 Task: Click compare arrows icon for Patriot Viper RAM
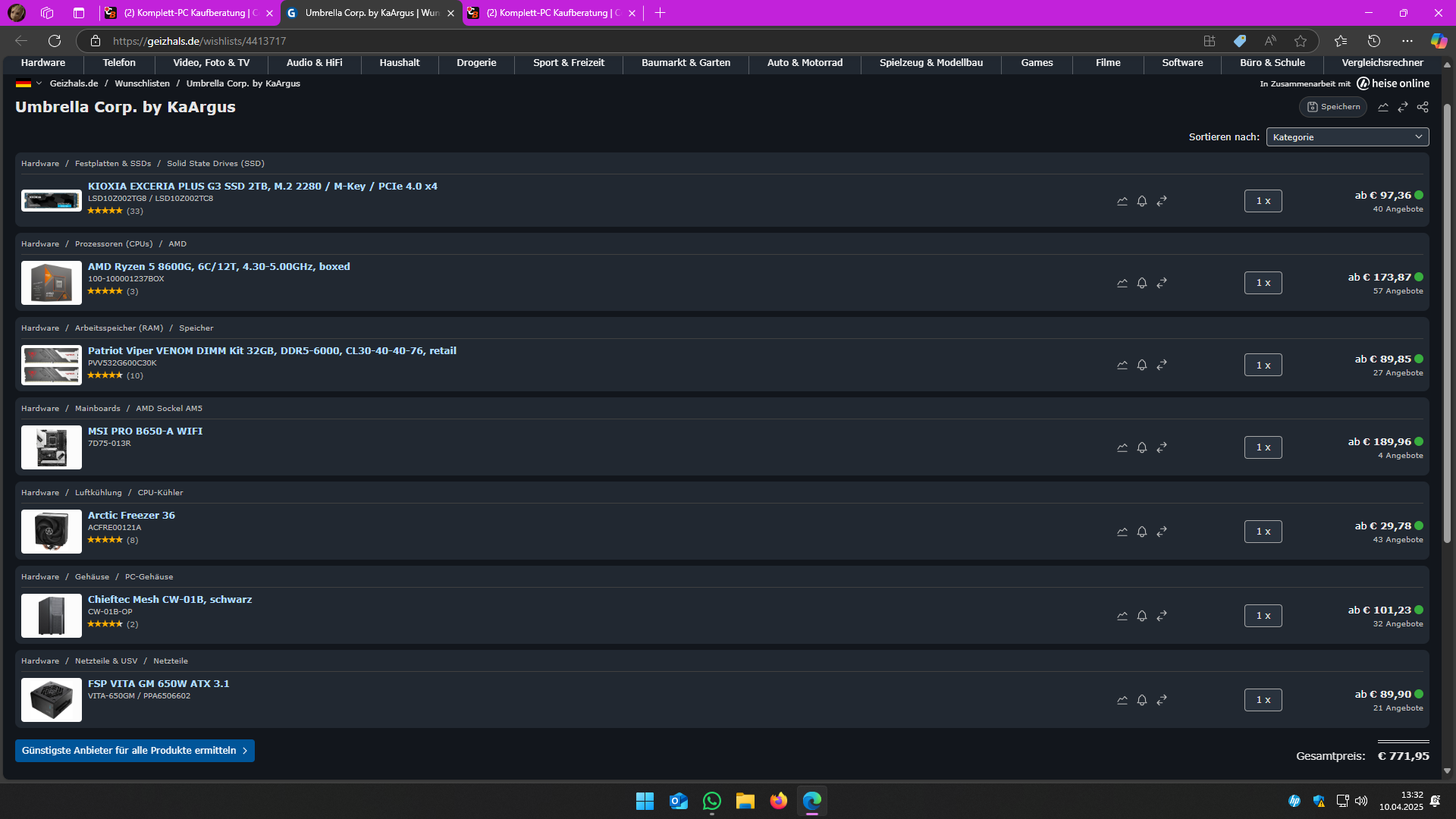tap(1162, 365)
